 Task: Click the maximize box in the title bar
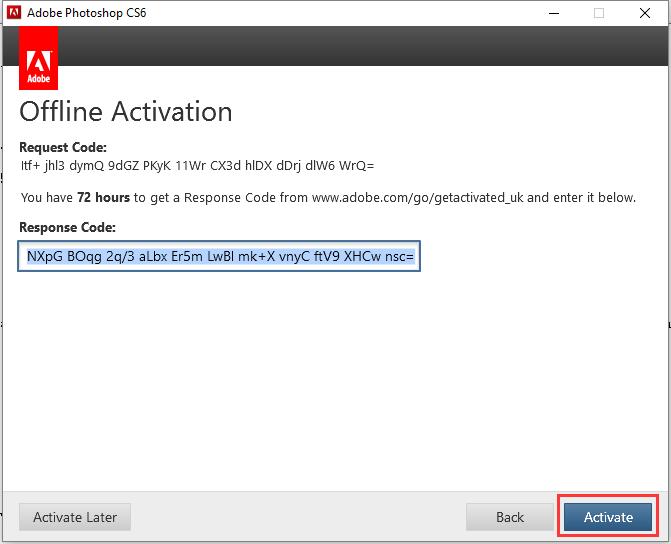(599, 13)
